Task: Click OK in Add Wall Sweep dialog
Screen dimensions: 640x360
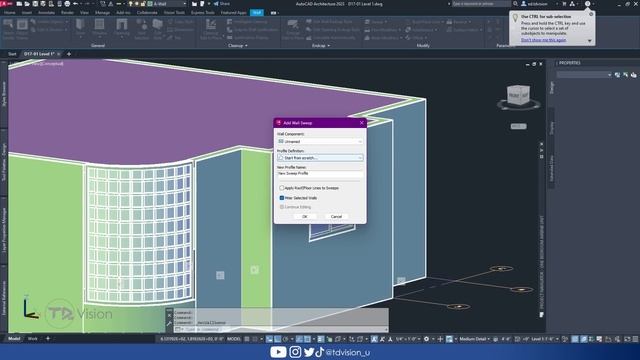Action: (304, 216)
